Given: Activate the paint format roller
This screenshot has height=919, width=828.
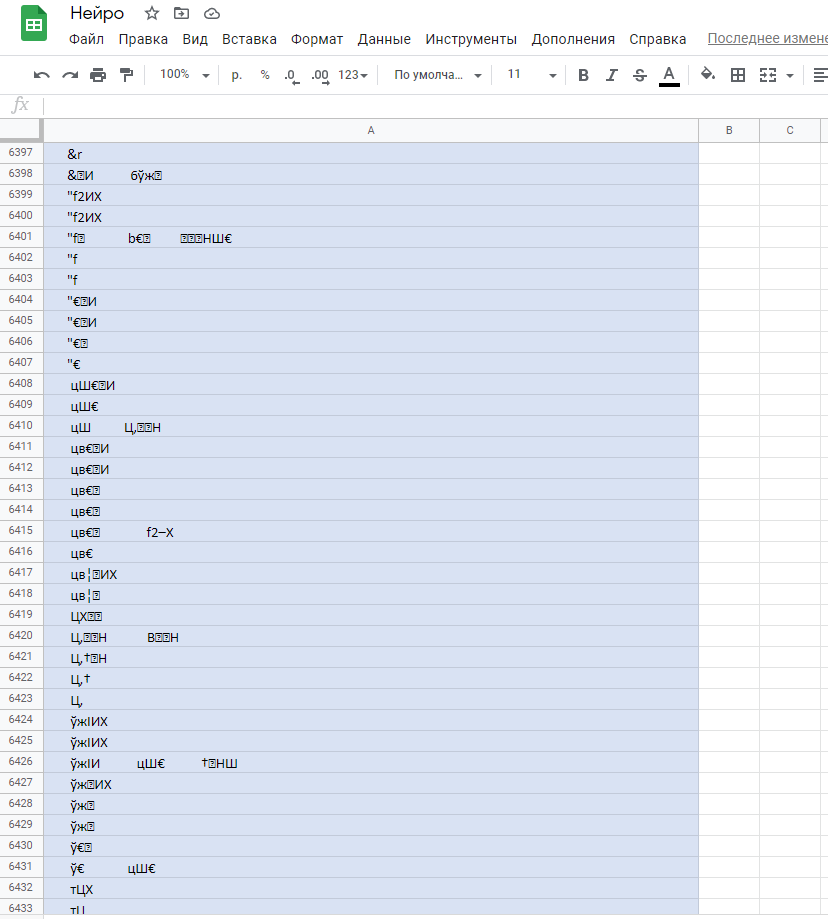Looking at the screenshot, I should 126,75.
